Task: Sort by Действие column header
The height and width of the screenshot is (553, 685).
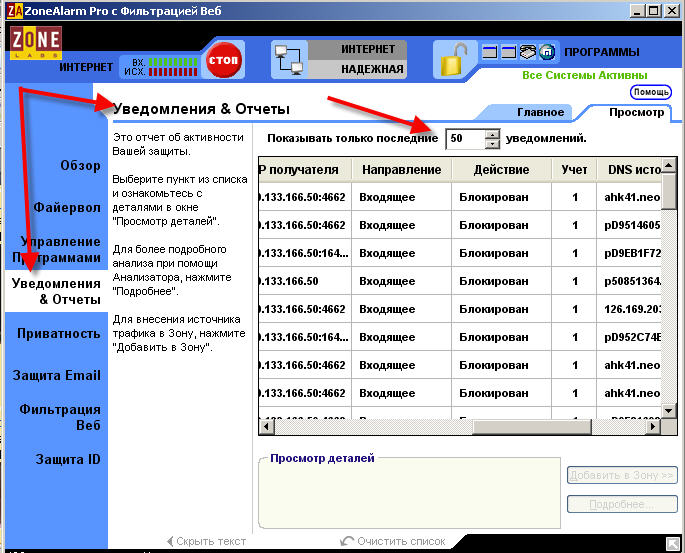Action: coord(502,169)
